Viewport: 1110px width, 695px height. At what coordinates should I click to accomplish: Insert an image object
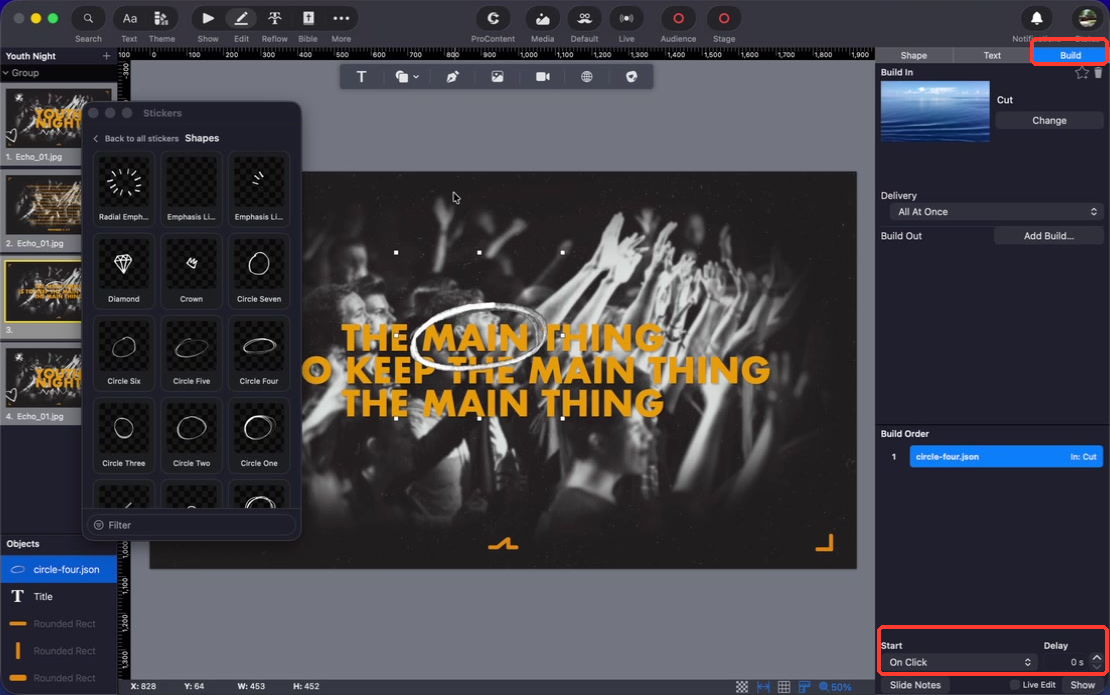(498, 76)
